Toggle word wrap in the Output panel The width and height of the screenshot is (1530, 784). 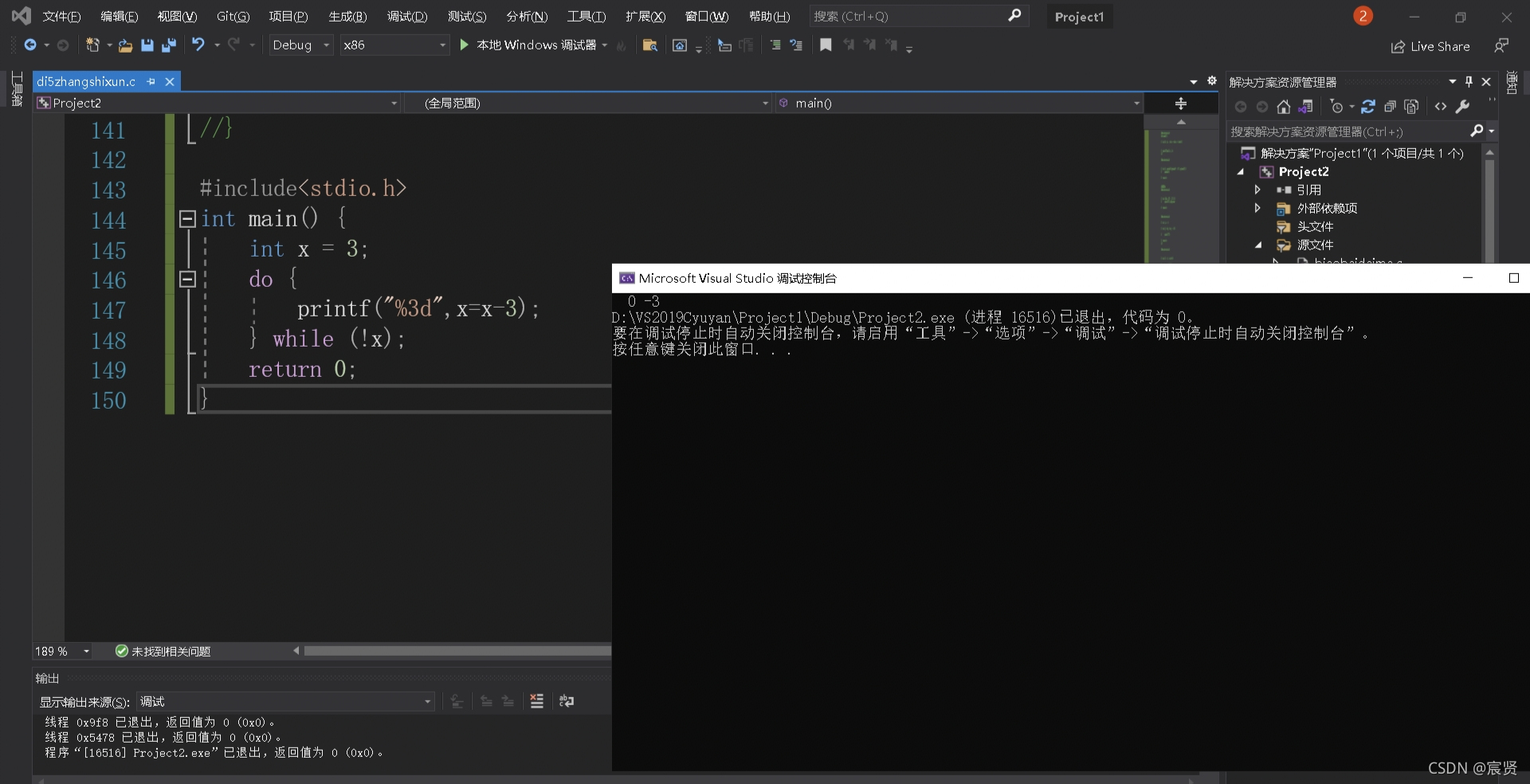[x=567, y=701]
